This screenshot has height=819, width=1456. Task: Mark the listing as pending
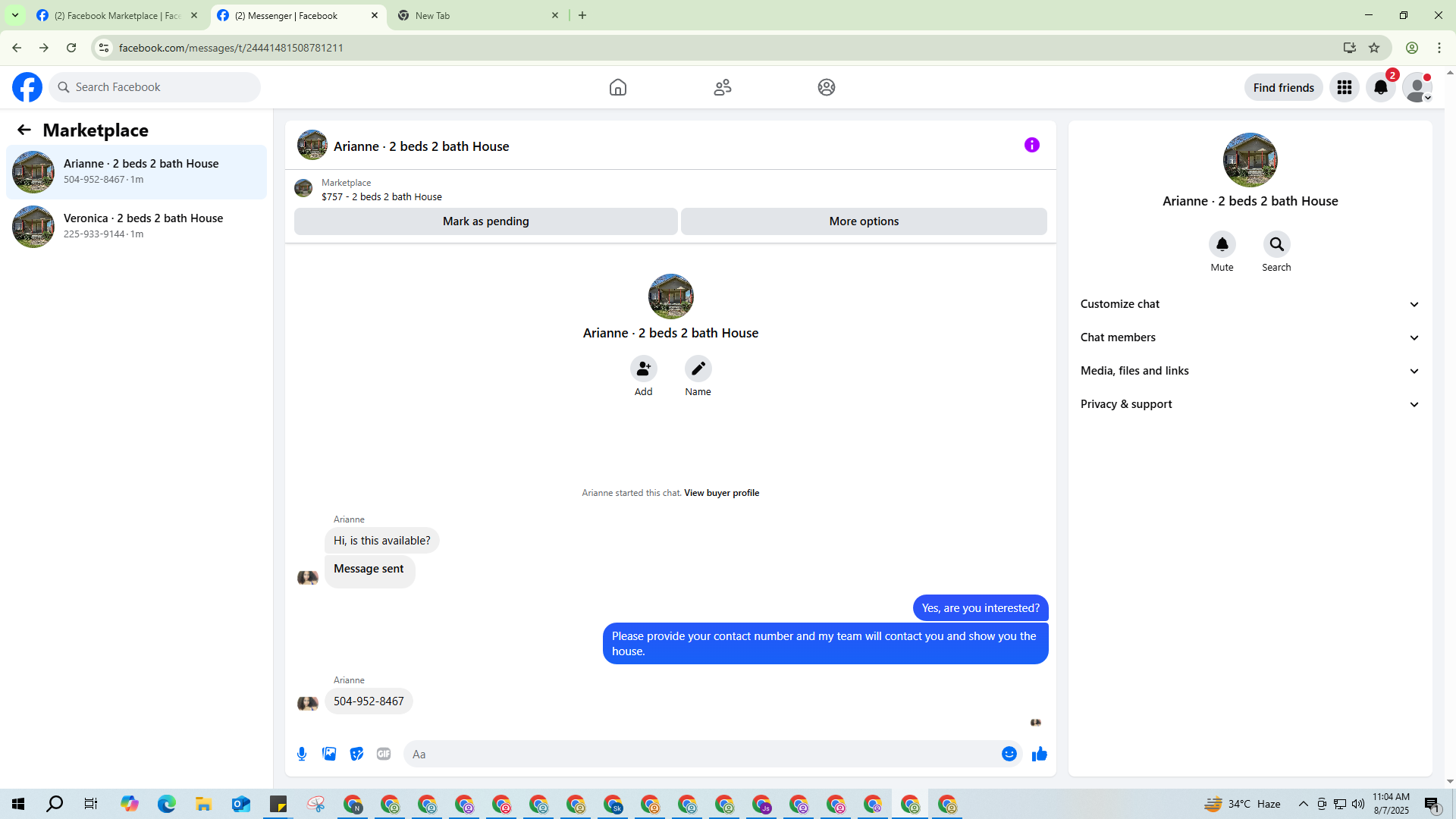[486, 221]
